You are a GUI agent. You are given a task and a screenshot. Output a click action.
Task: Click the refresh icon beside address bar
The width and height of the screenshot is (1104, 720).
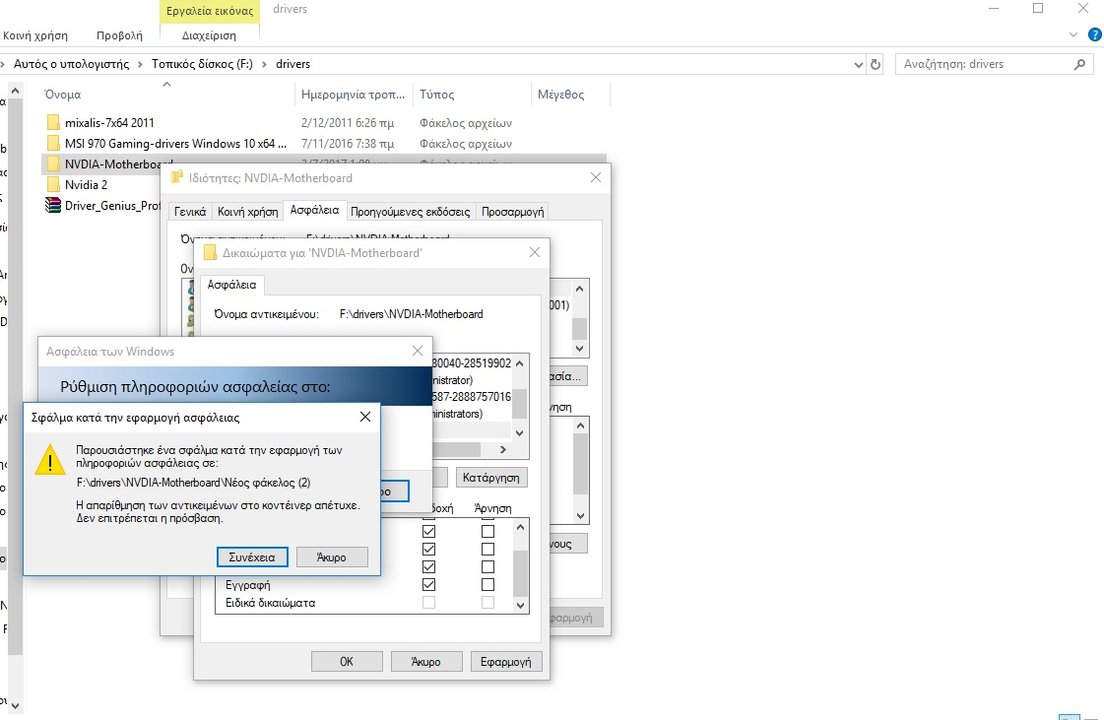[x=876, y=64]
